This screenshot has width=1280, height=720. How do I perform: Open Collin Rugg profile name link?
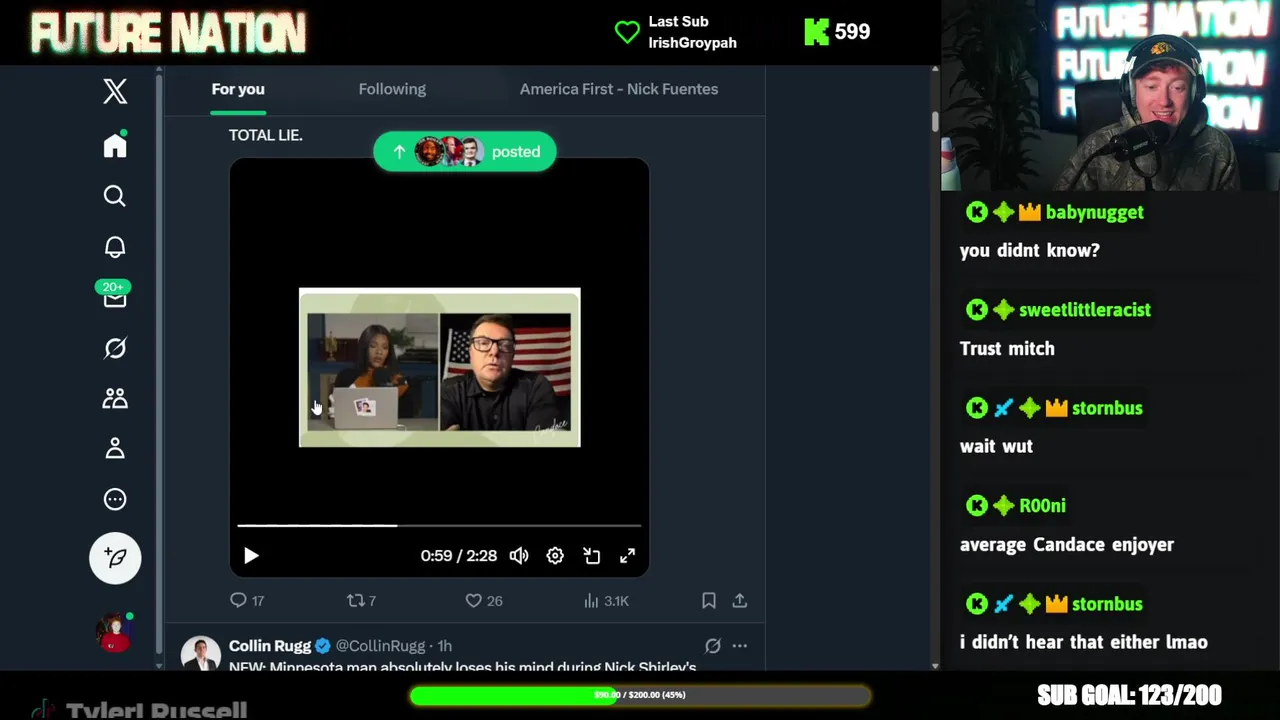point(270,646)
